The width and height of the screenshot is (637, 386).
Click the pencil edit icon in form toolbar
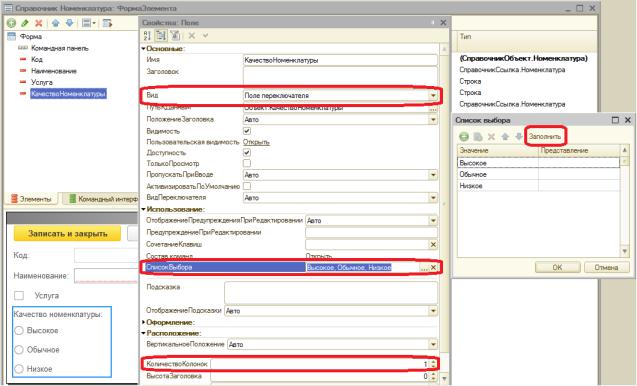[25, 23]
